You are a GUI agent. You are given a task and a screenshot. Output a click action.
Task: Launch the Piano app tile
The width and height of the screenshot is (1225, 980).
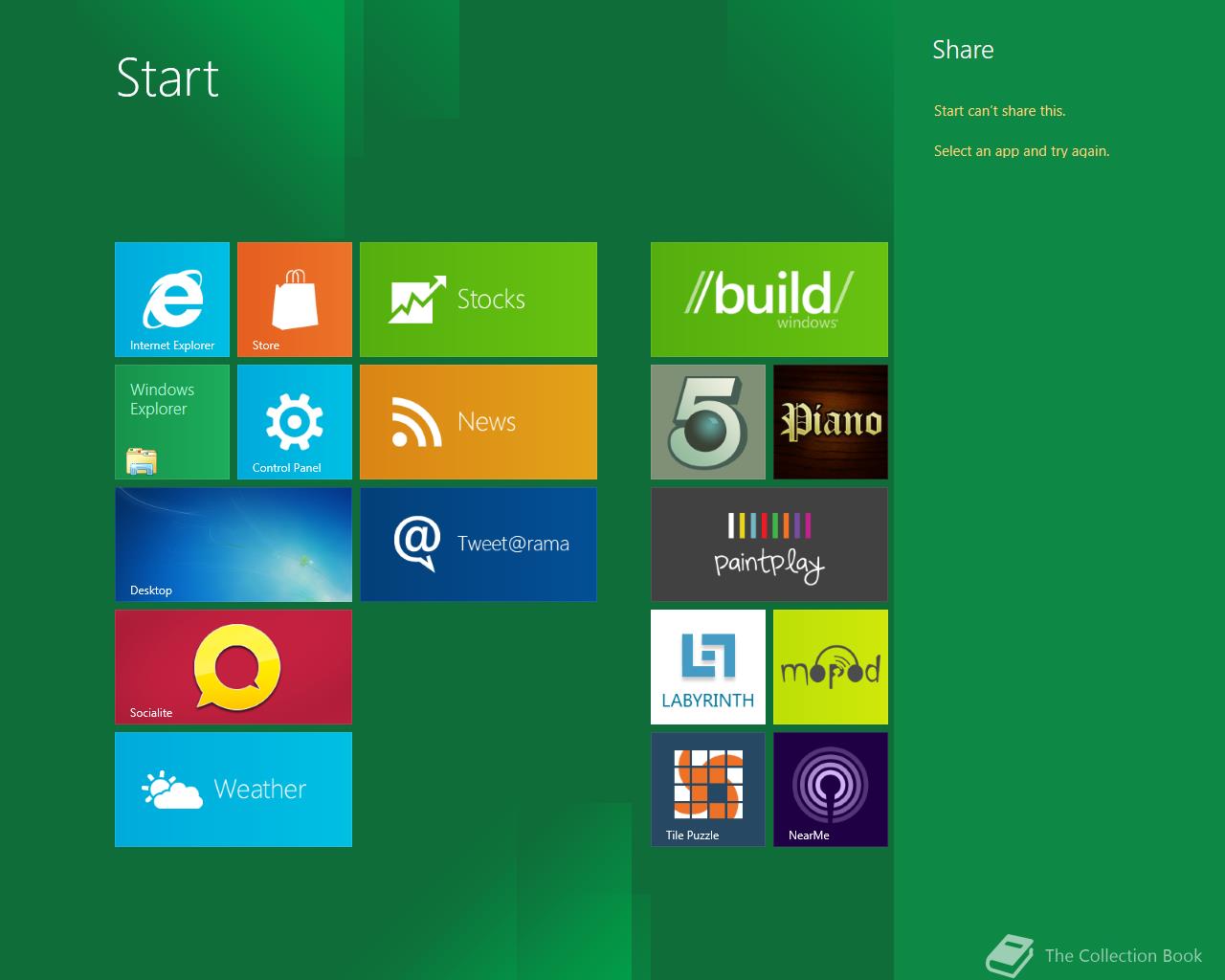tap(831, 422)
